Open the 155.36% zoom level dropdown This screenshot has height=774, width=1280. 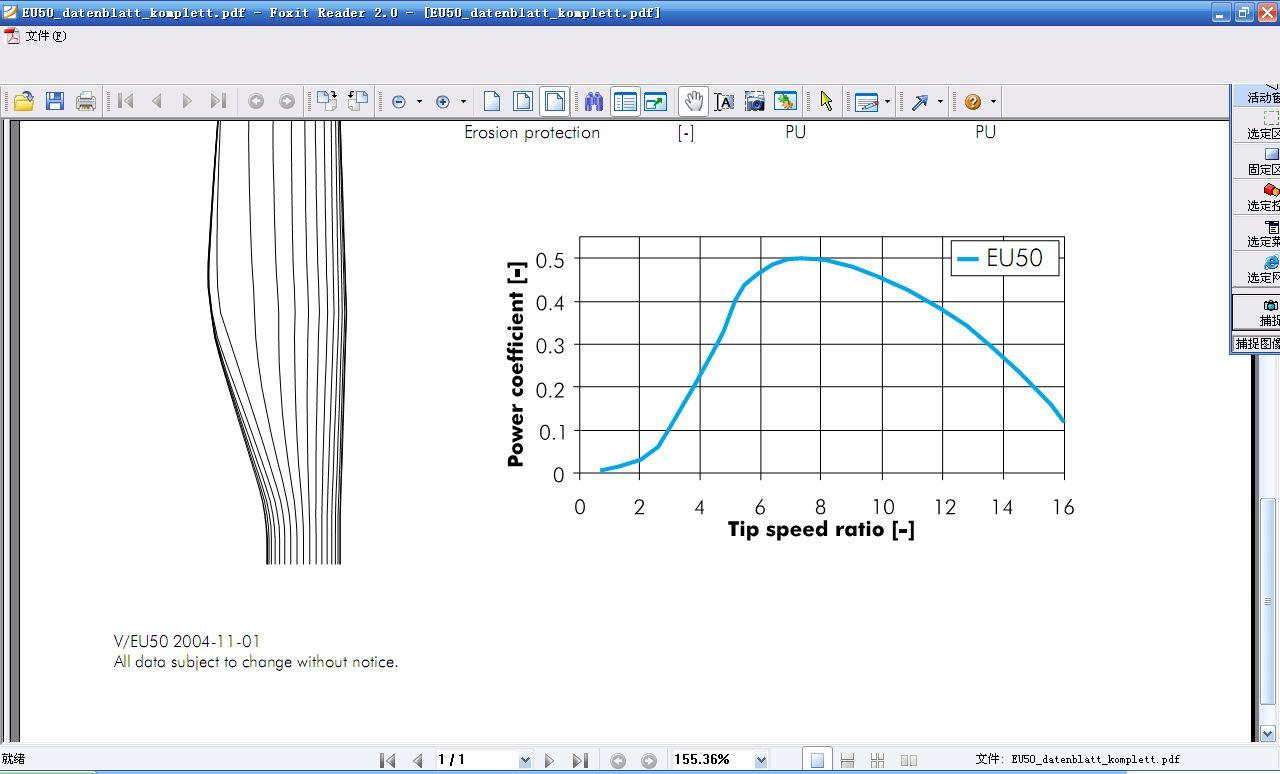click(x=761, y=760)
